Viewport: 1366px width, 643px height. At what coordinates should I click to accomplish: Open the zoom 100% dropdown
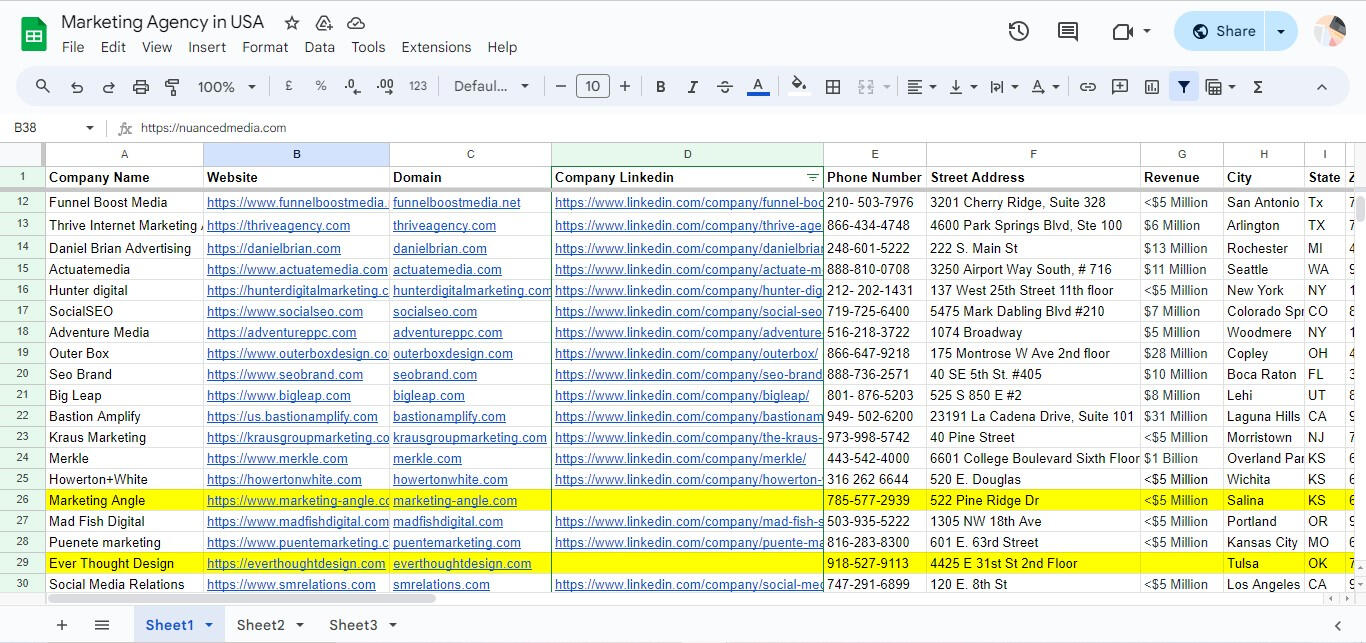(227, 87)
